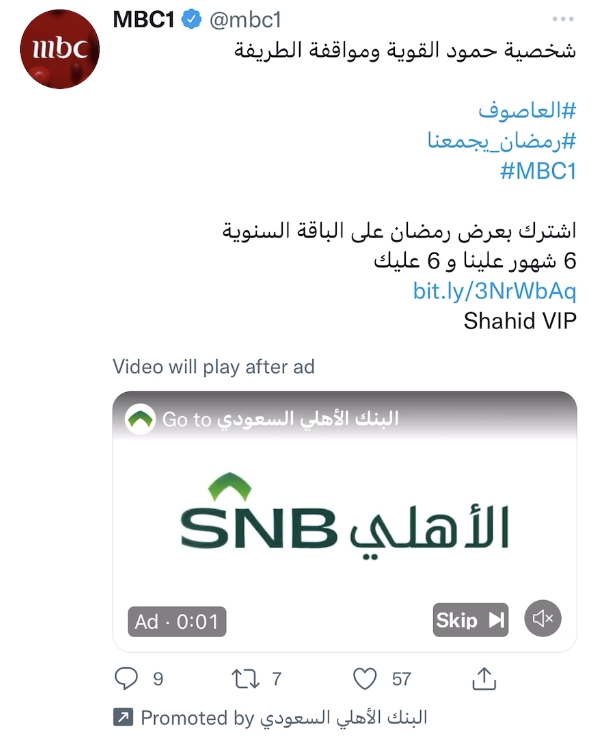
Task: Skip the video ad
Action: (x=471, y=620)
